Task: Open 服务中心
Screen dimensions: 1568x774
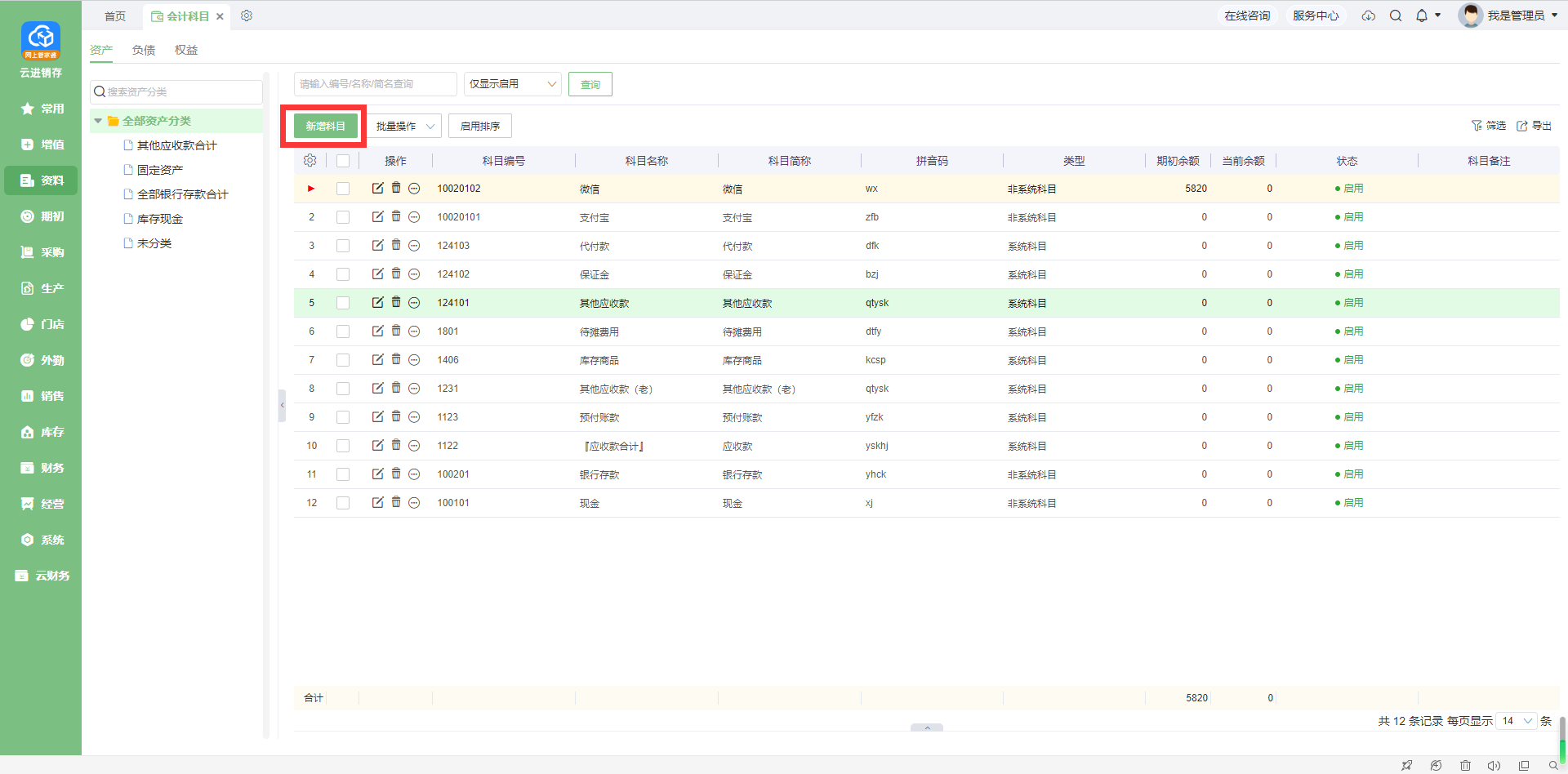Action: click(x=1316, y=16)
